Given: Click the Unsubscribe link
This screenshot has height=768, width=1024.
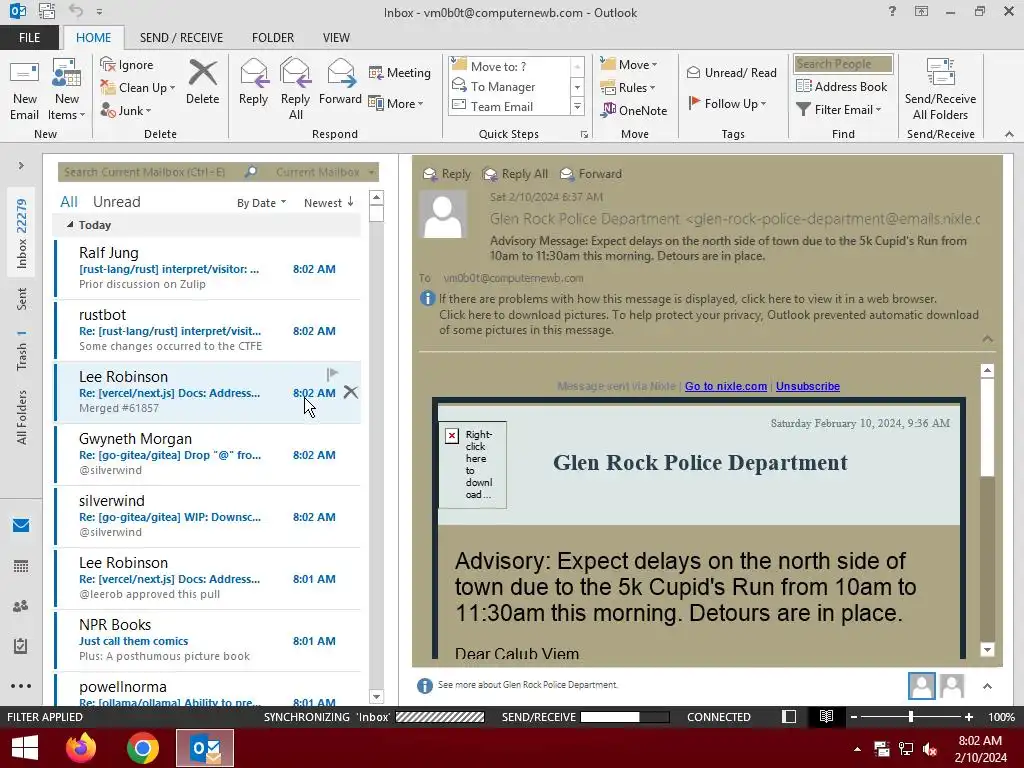Looking at the screenshot, I should (808, 386).
